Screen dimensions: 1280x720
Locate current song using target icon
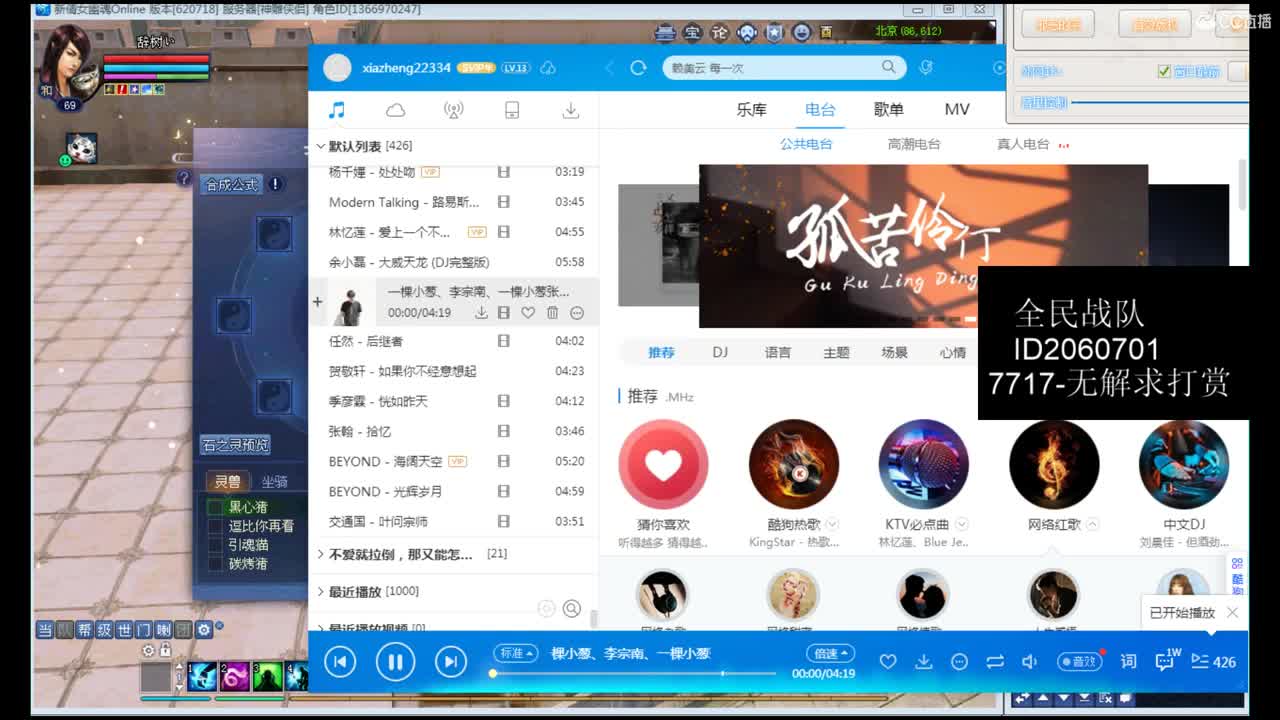tap(546, 608)
